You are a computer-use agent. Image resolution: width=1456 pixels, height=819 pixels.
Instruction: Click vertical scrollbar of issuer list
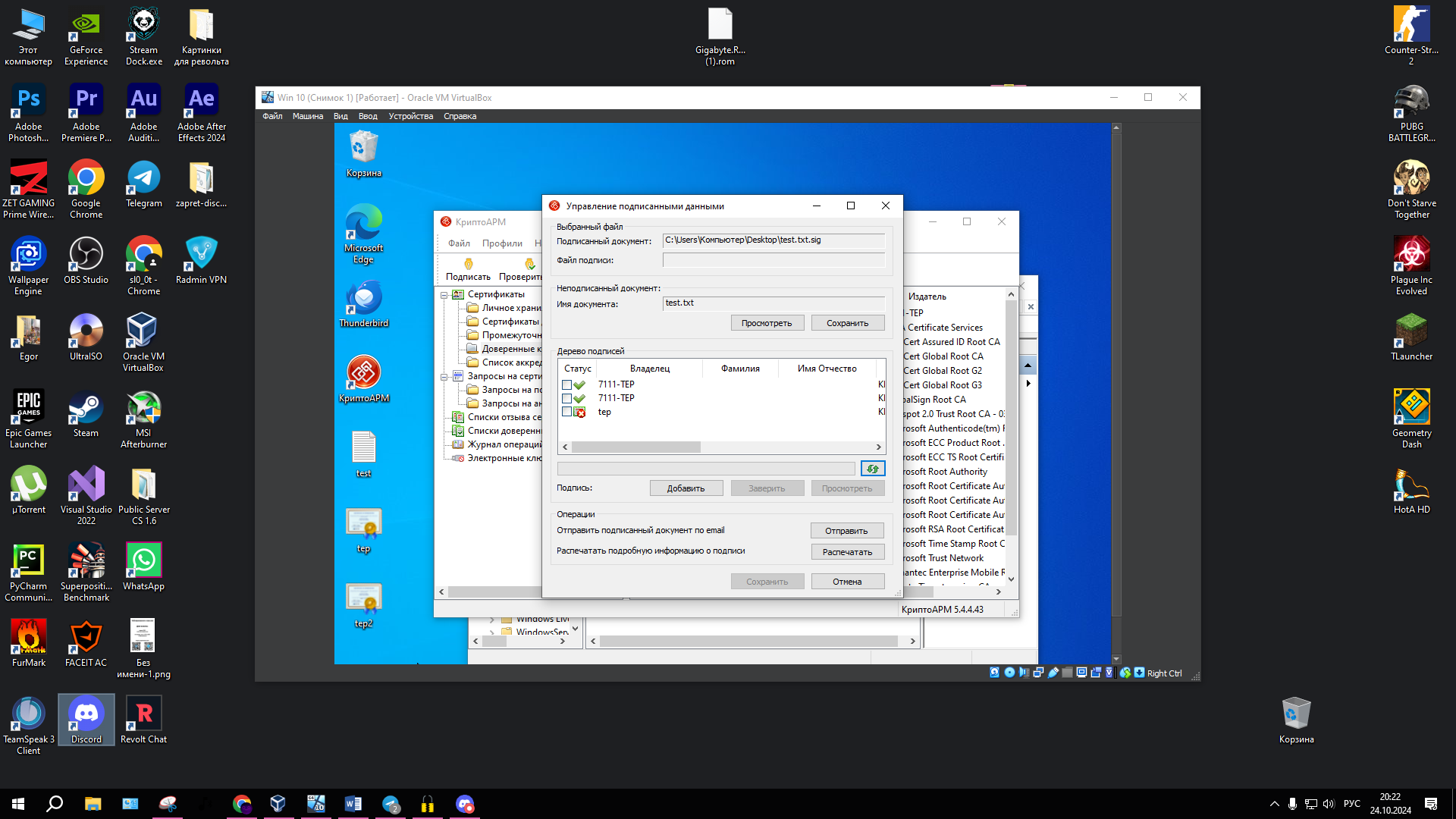(1011, 417)
